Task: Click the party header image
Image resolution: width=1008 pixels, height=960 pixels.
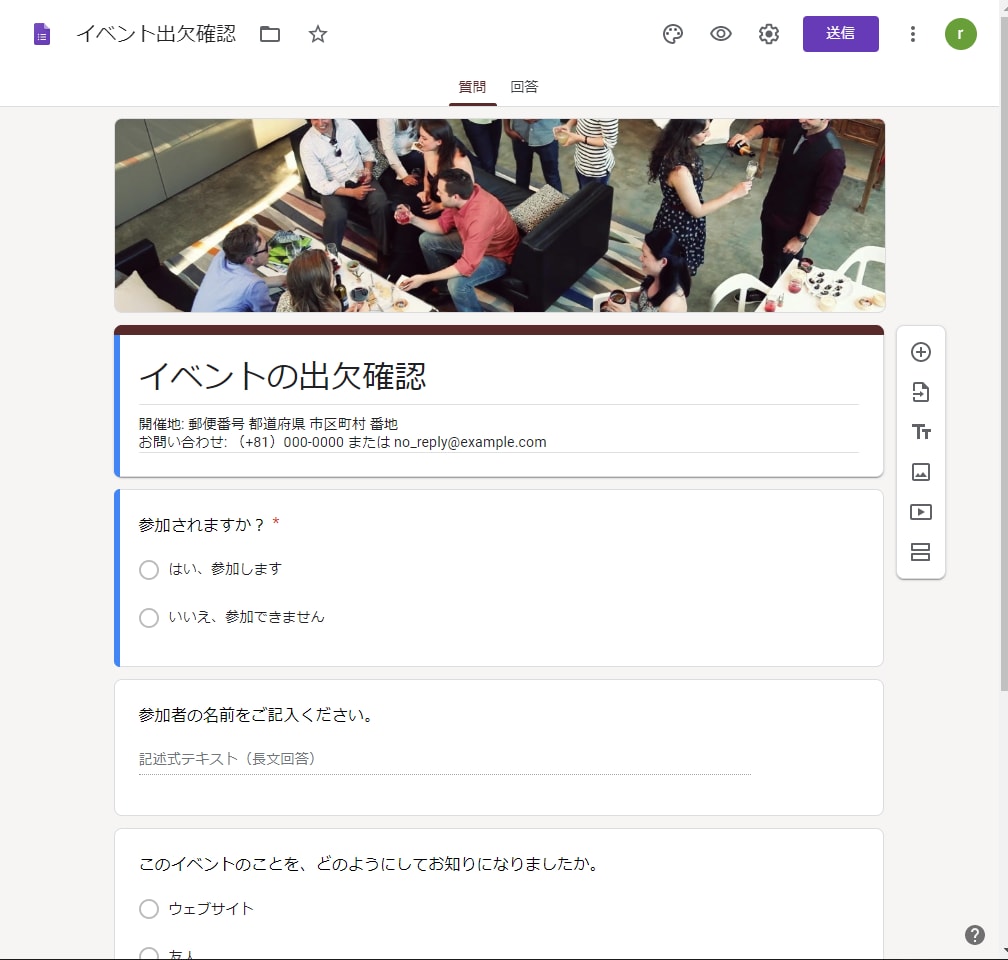Action: [x=500, y=215]
